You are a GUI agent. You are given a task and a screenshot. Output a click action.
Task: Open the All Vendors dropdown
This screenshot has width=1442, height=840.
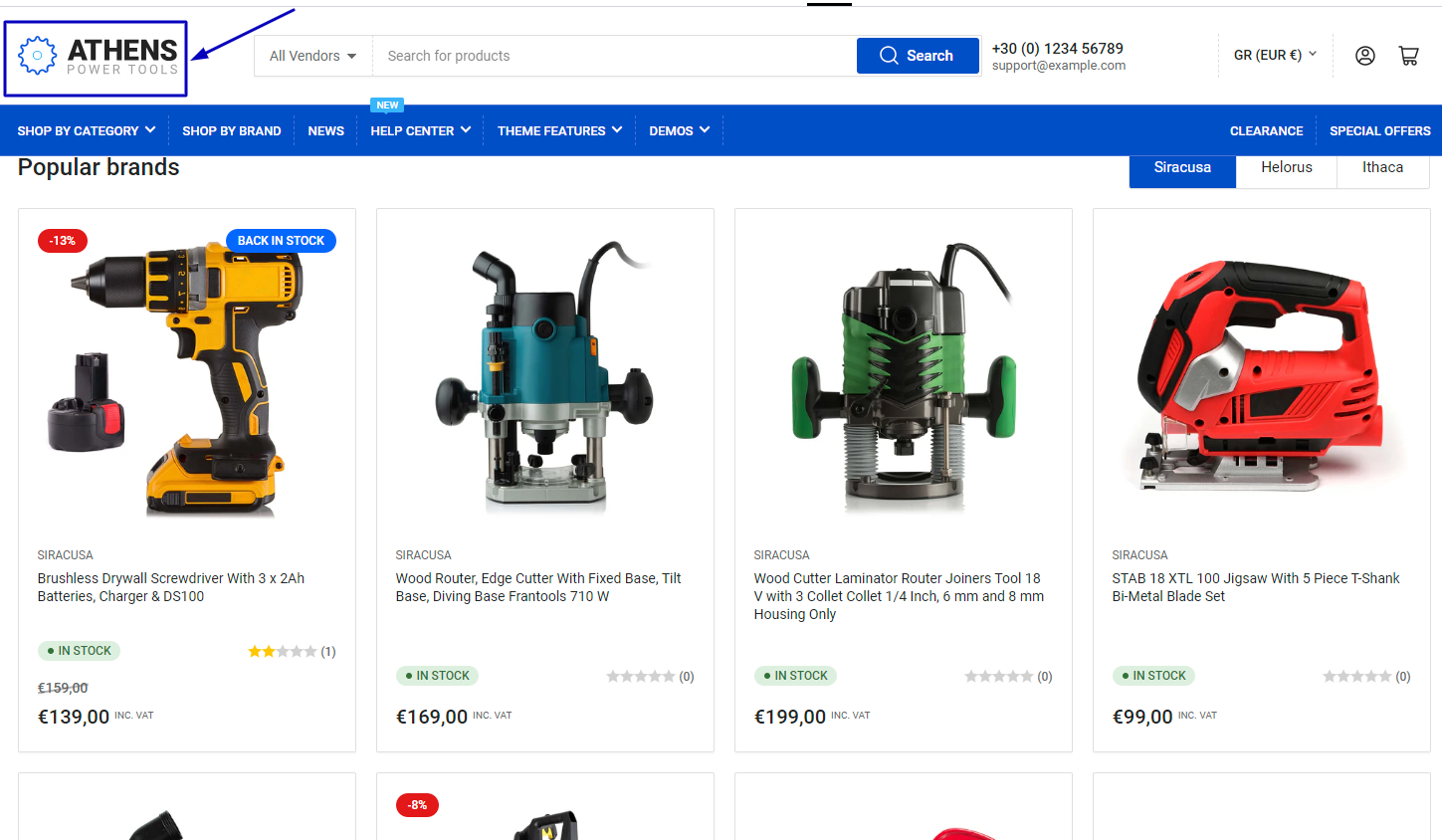tap(313, 56)
